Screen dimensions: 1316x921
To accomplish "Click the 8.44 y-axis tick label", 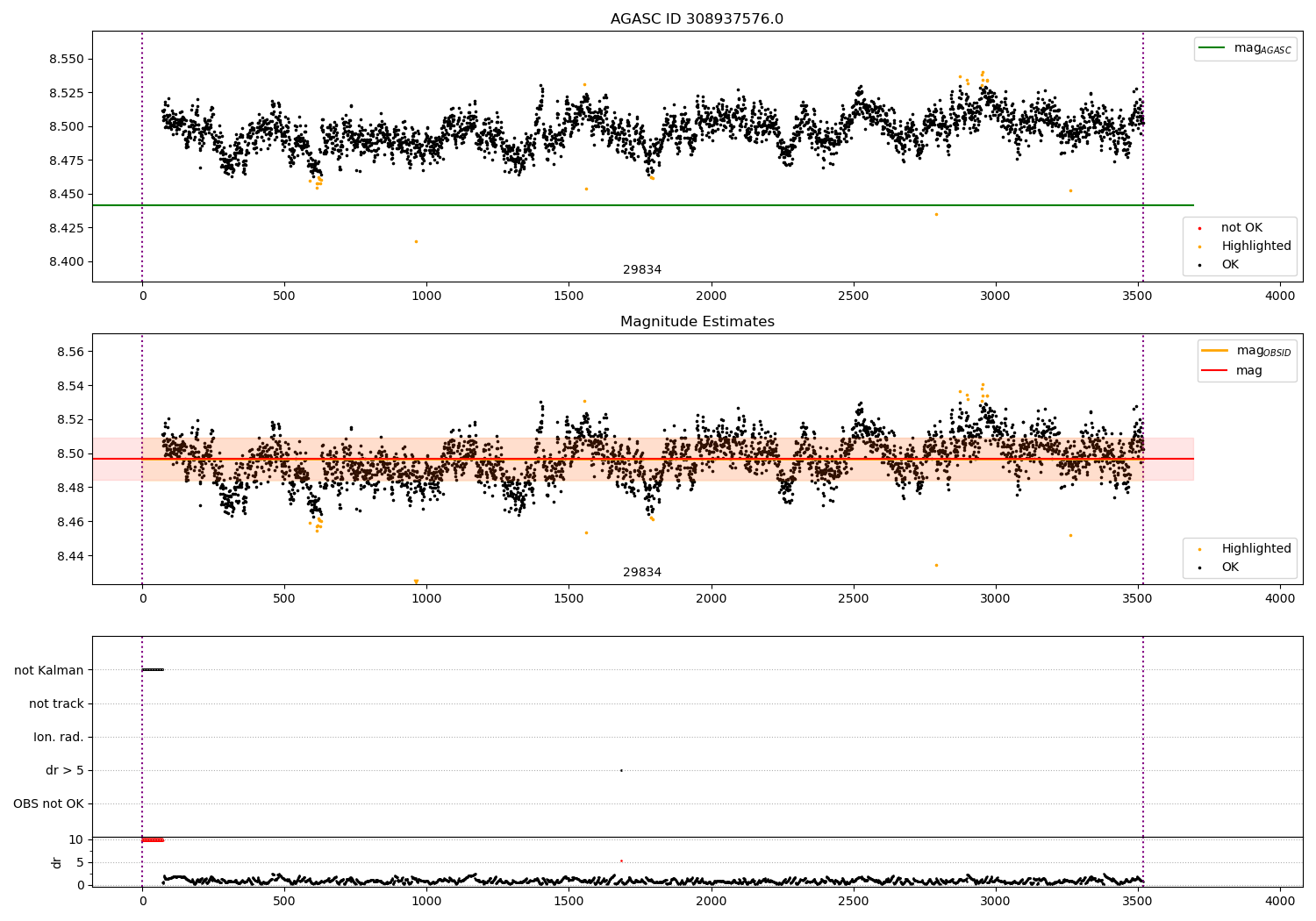I will click(70, 556).
